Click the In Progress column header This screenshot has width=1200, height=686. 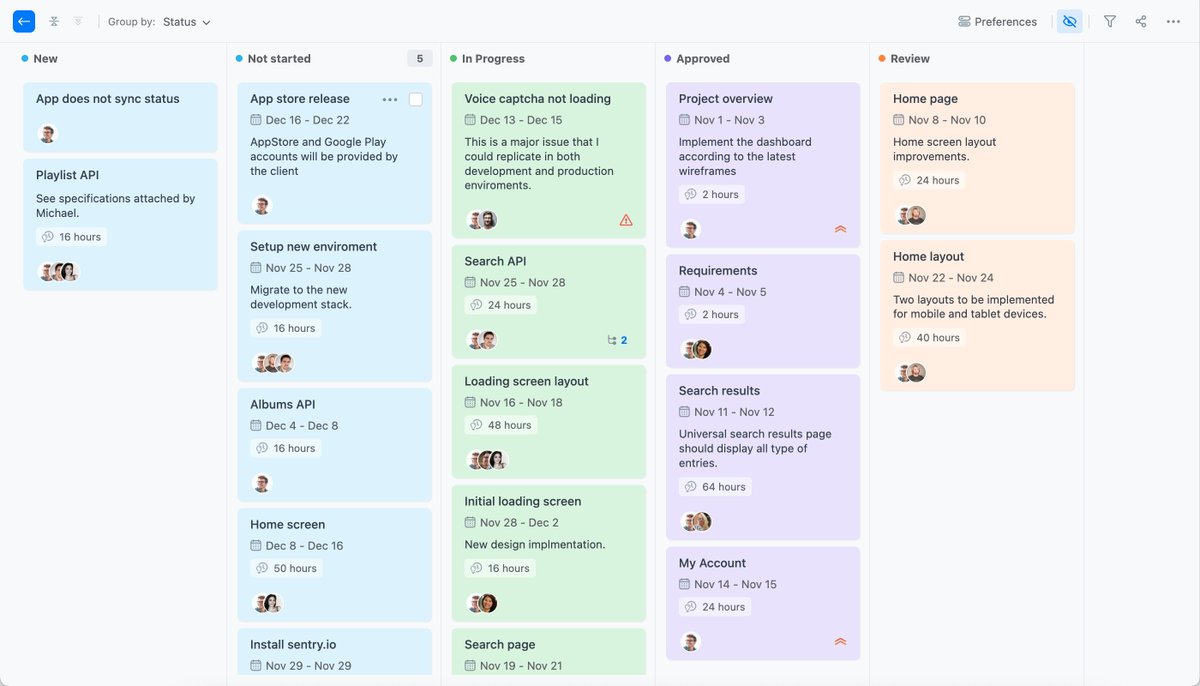(493, 59)
